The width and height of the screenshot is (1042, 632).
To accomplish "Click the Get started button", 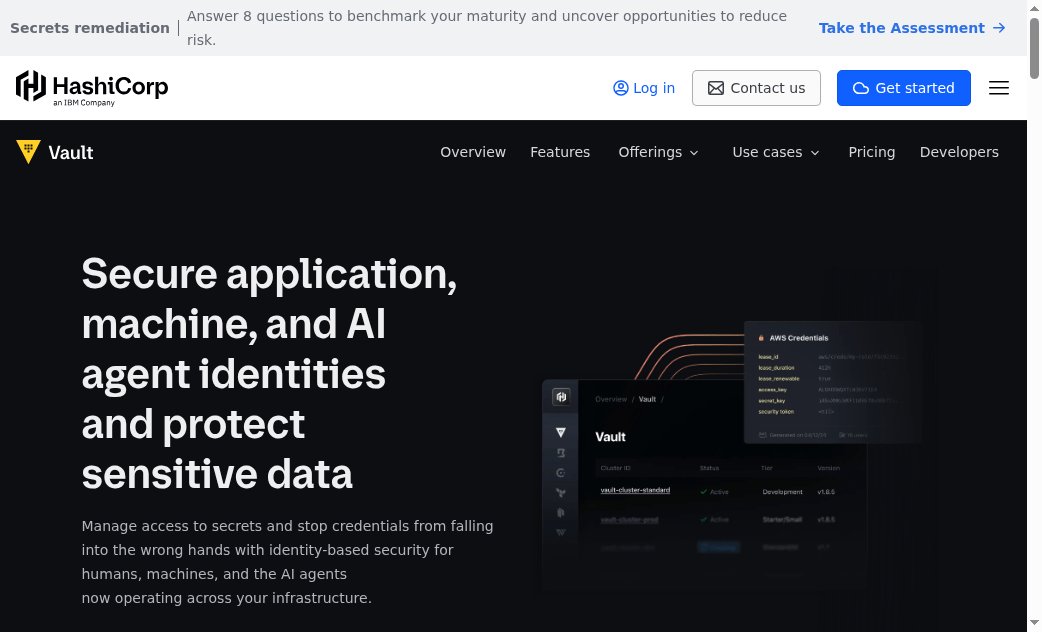I will (x=903, y=88).
